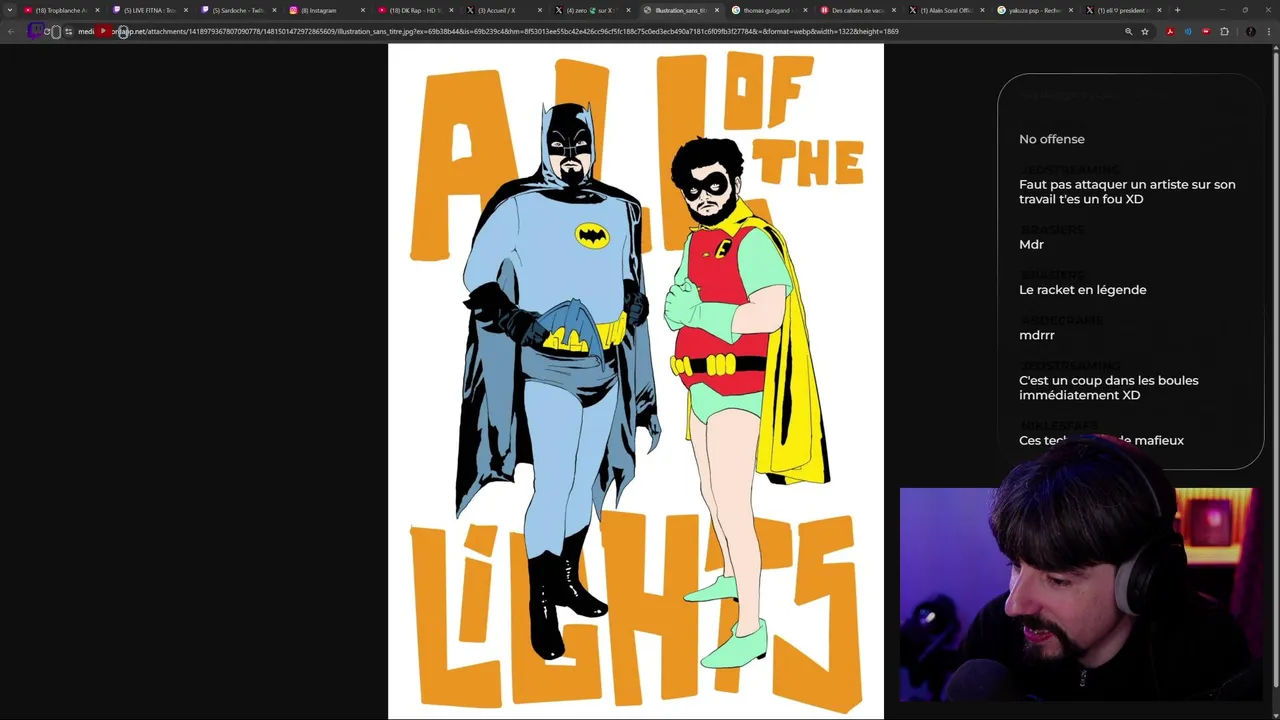Close the LIVE FITNA tab
This screenshot has width=1280, height=720.
click(x=185, y=10)
